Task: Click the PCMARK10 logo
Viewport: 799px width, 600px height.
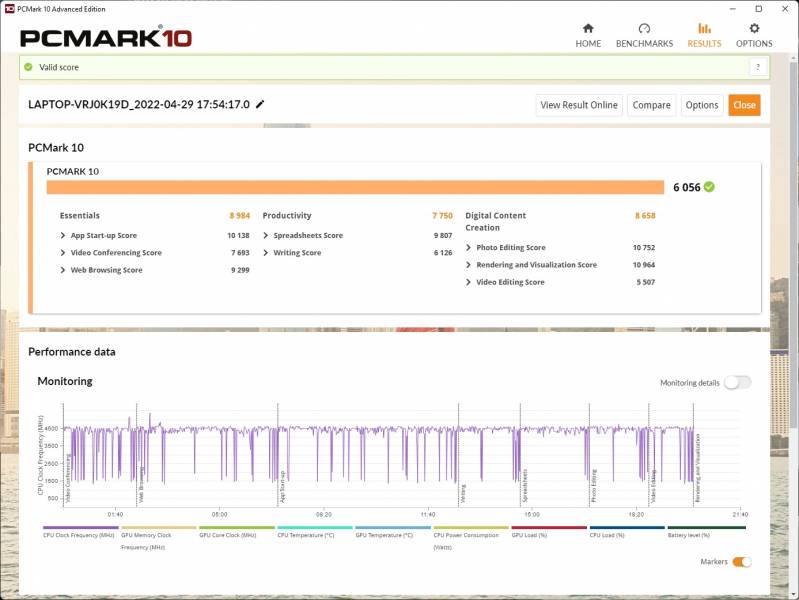Action: point(106,37)
